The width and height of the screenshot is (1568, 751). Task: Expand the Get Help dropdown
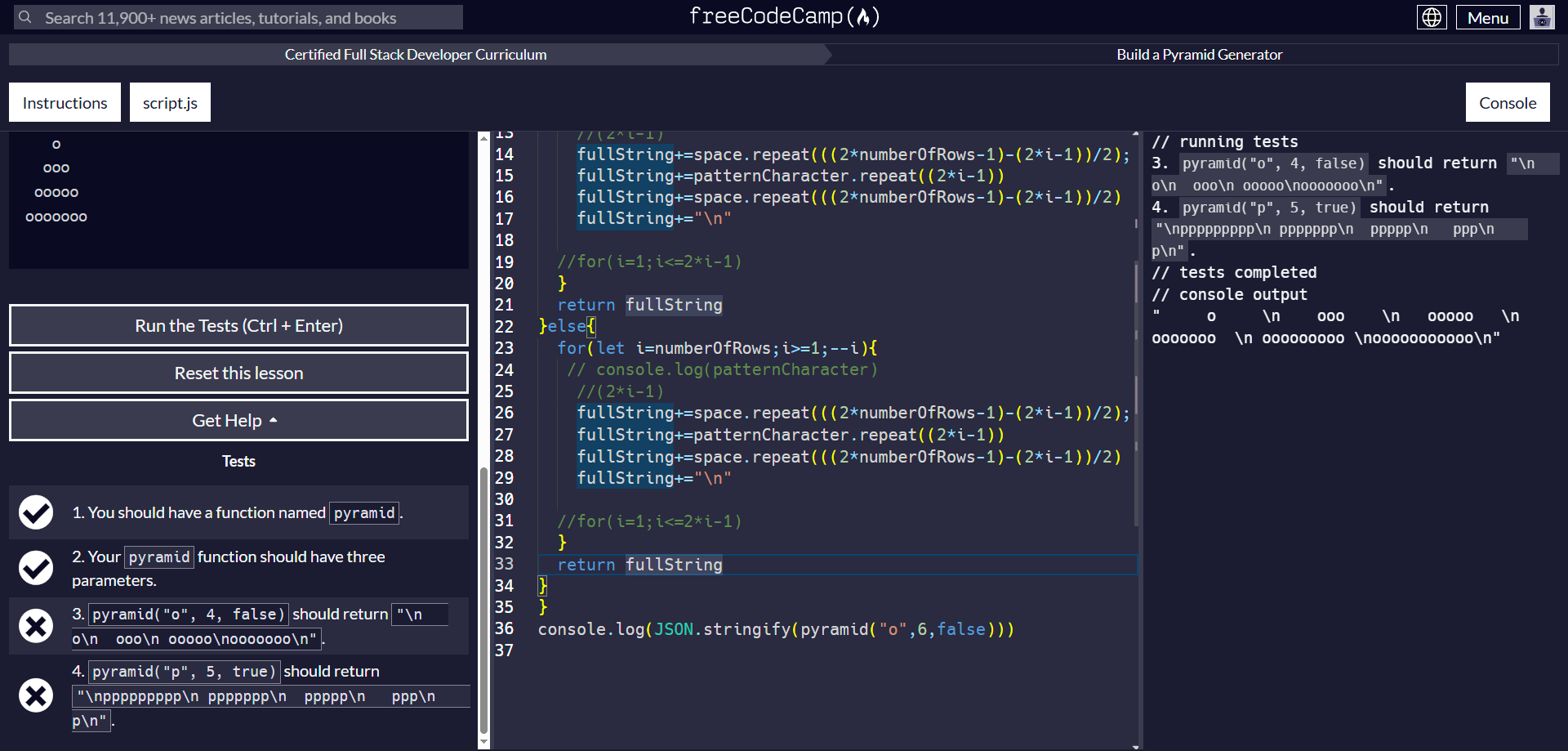[x=238, y=420]
